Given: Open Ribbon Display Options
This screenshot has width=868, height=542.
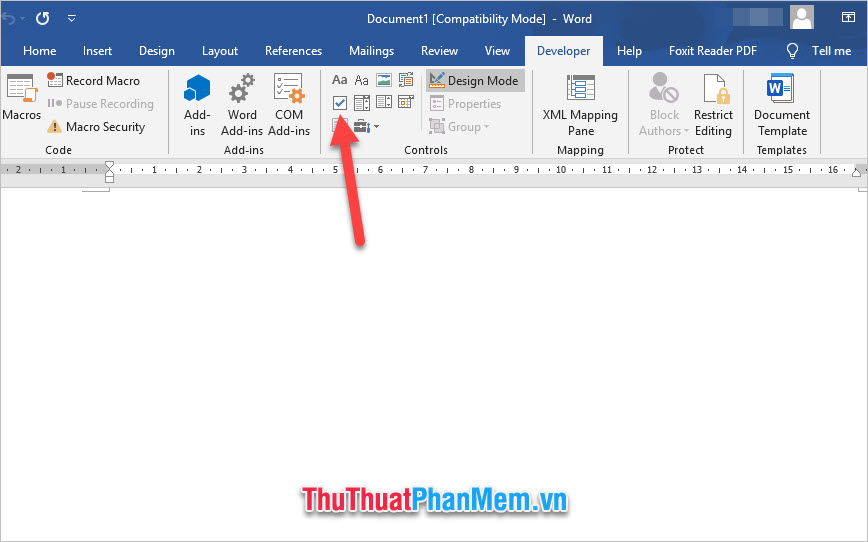Looking at the screenshot, I should [x=848, y=17].
